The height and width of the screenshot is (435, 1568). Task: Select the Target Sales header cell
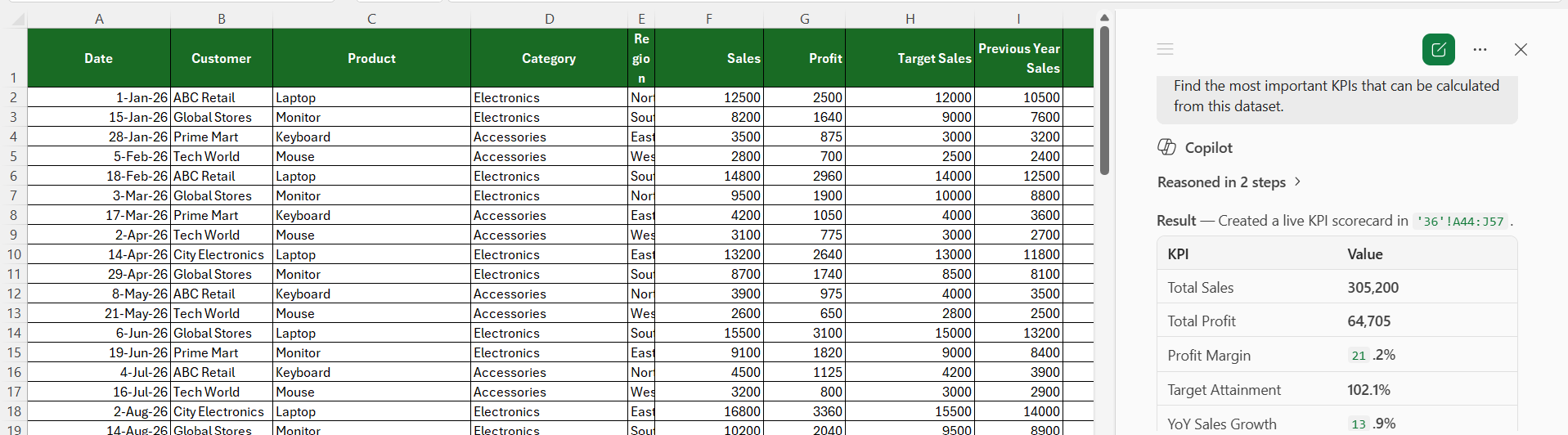pyautogui.click(x=910, y=58)
